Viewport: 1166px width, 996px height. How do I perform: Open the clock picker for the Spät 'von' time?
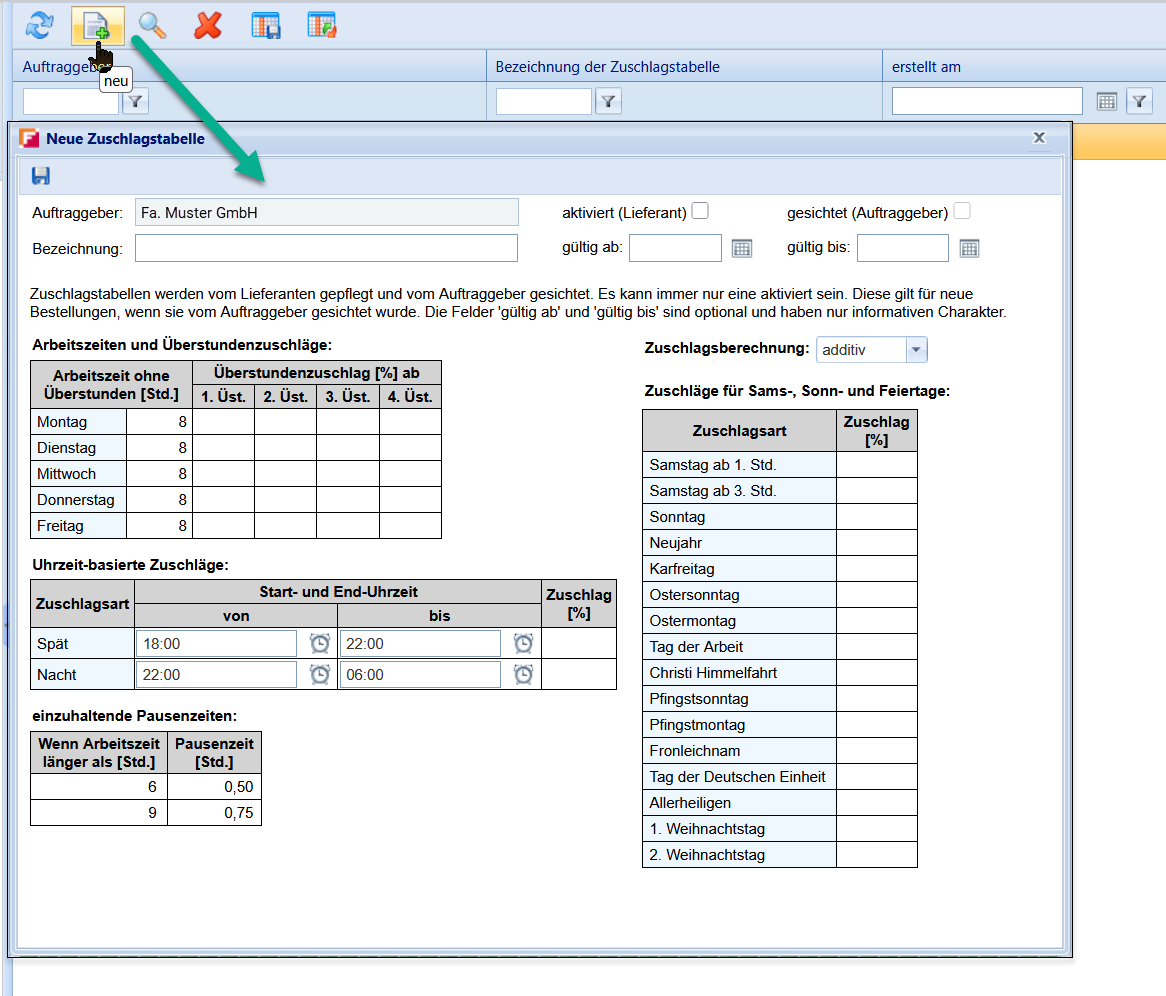[x=320, y=643]
